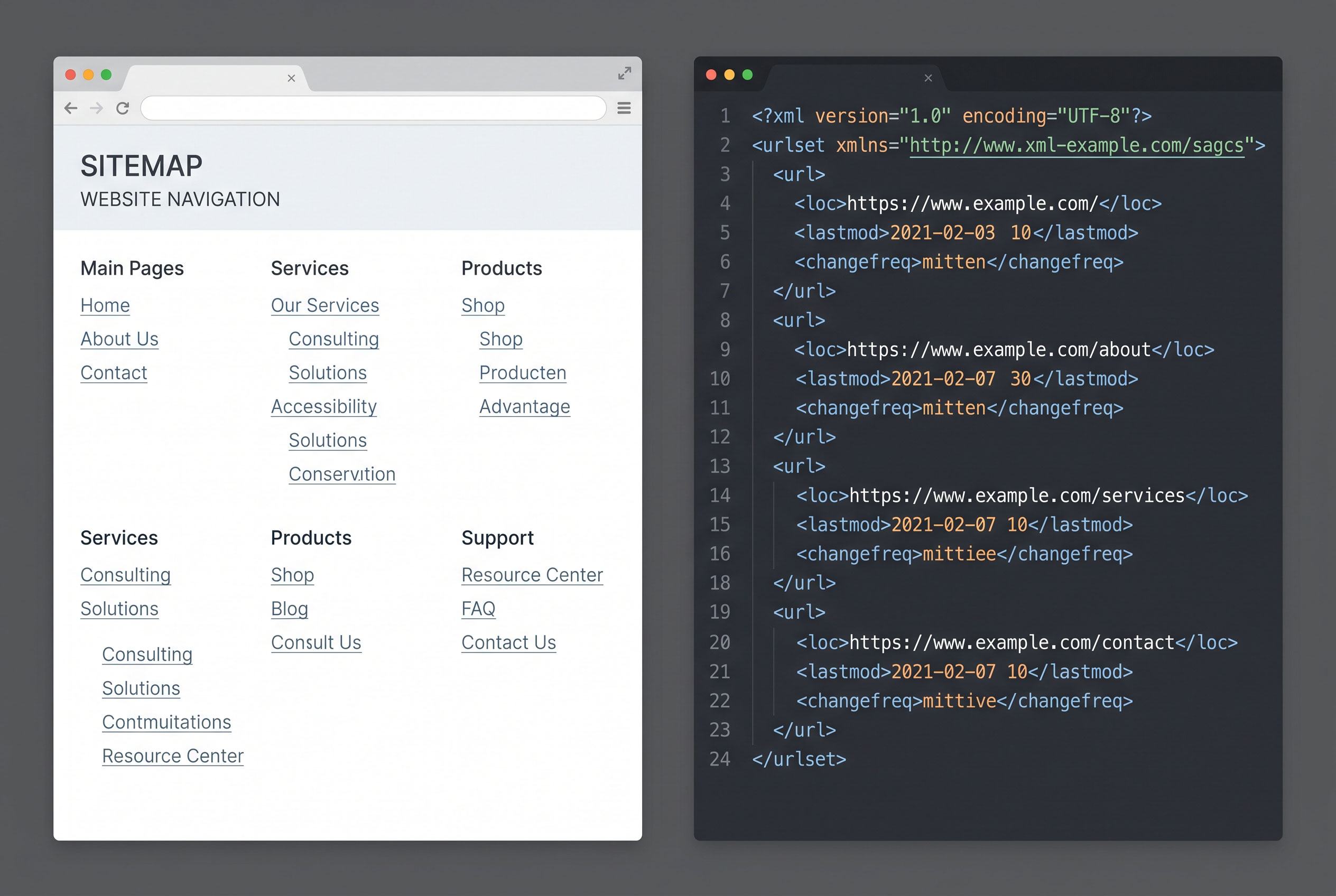Open the Contact Us link under Support
The height and width of the screenshot is (896, 1336).
(508, 643)
